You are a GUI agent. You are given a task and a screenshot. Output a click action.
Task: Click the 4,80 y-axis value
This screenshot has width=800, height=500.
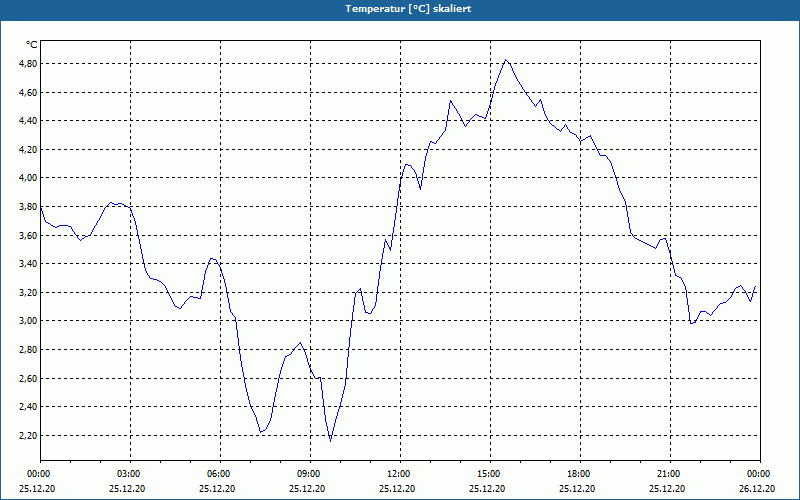pyautogui.click(x=28, y=64)
